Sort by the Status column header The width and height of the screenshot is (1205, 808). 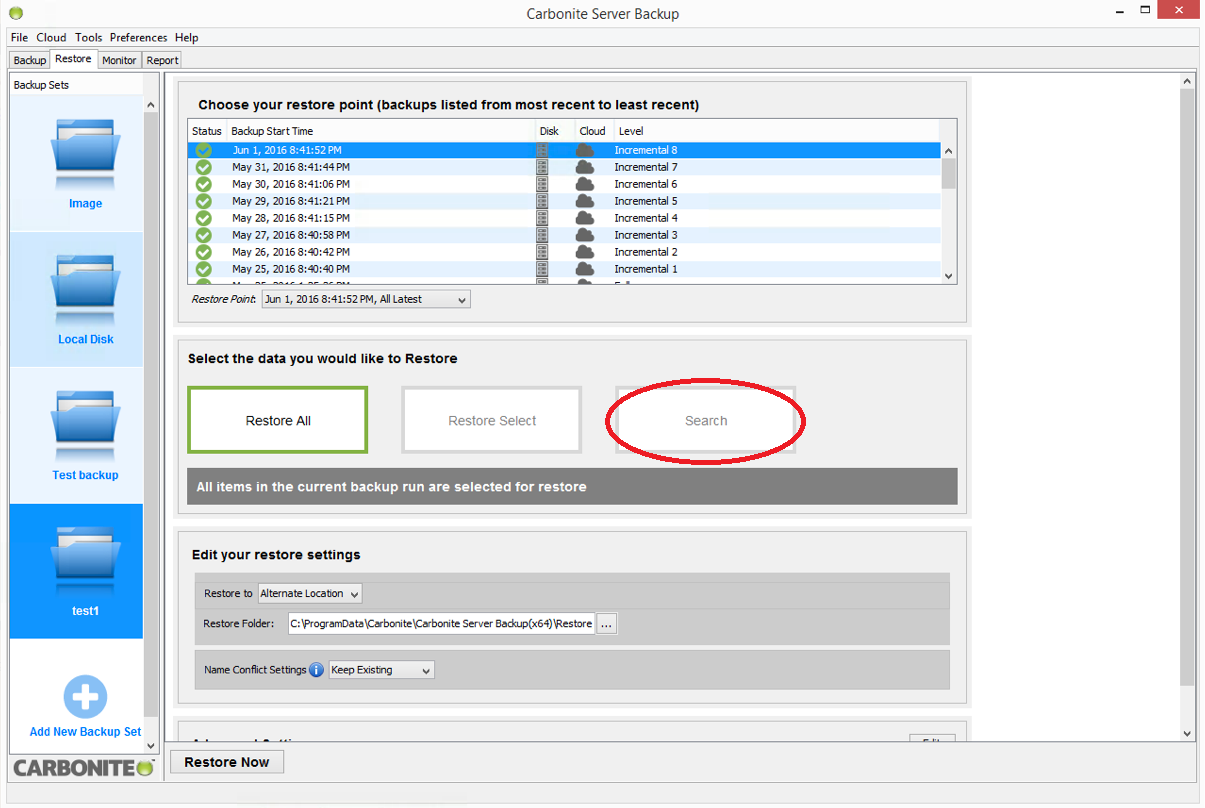point(207,131)
